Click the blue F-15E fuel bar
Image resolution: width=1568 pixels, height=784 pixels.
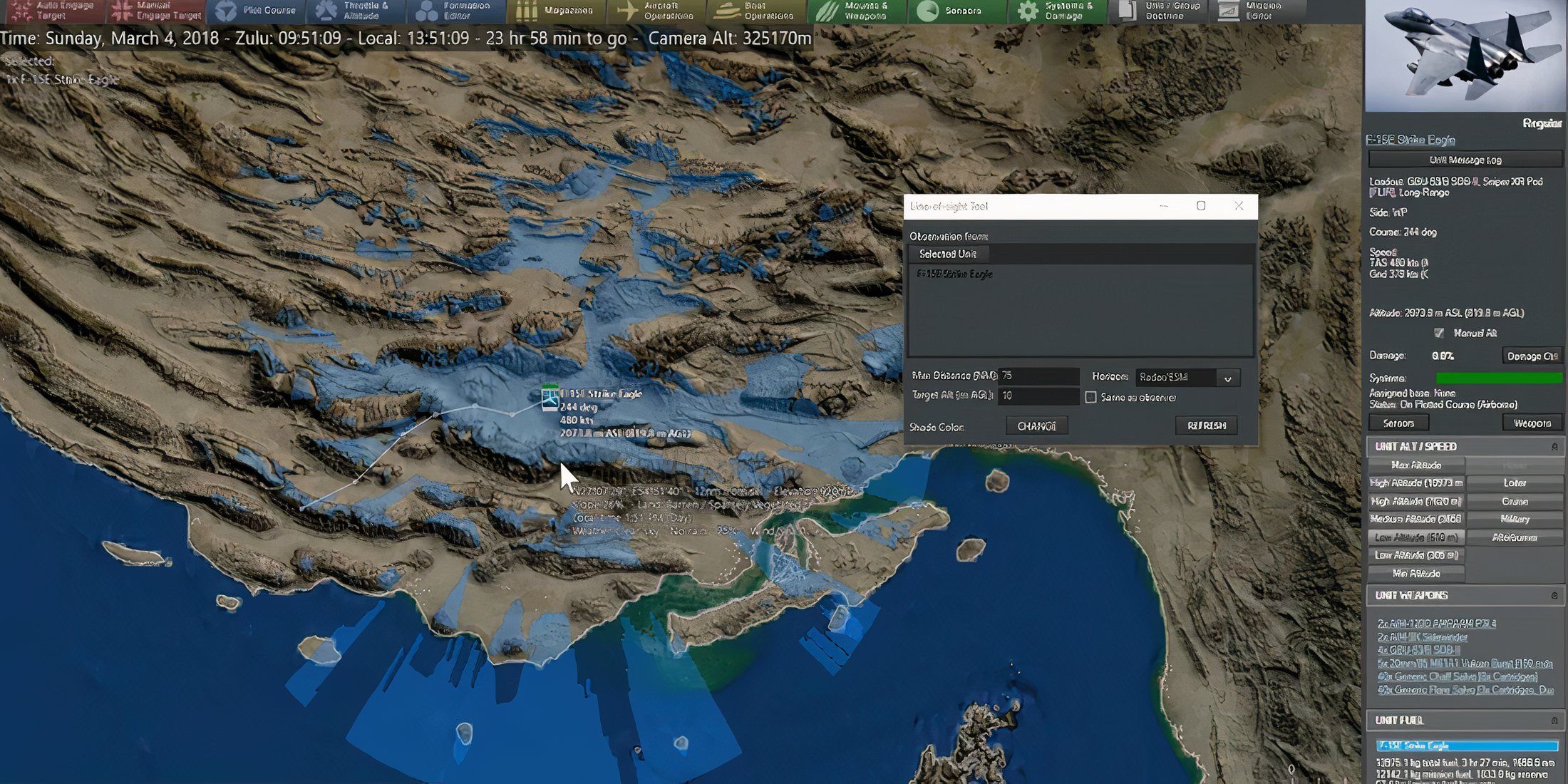point(1467,746)
